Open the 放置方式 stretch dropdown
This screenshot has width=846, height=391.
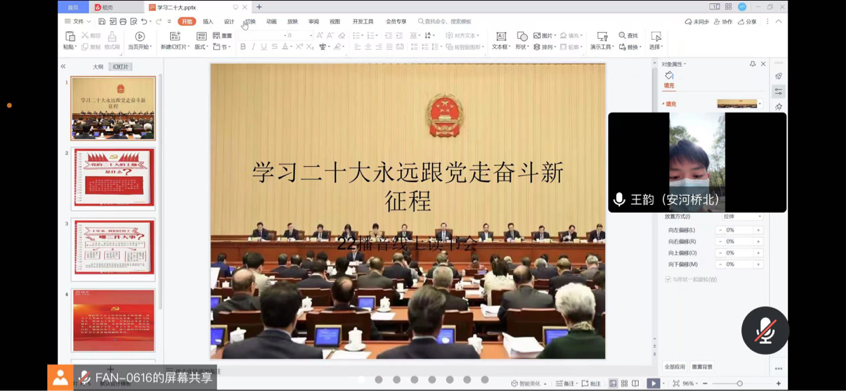(x=742, y=216)
